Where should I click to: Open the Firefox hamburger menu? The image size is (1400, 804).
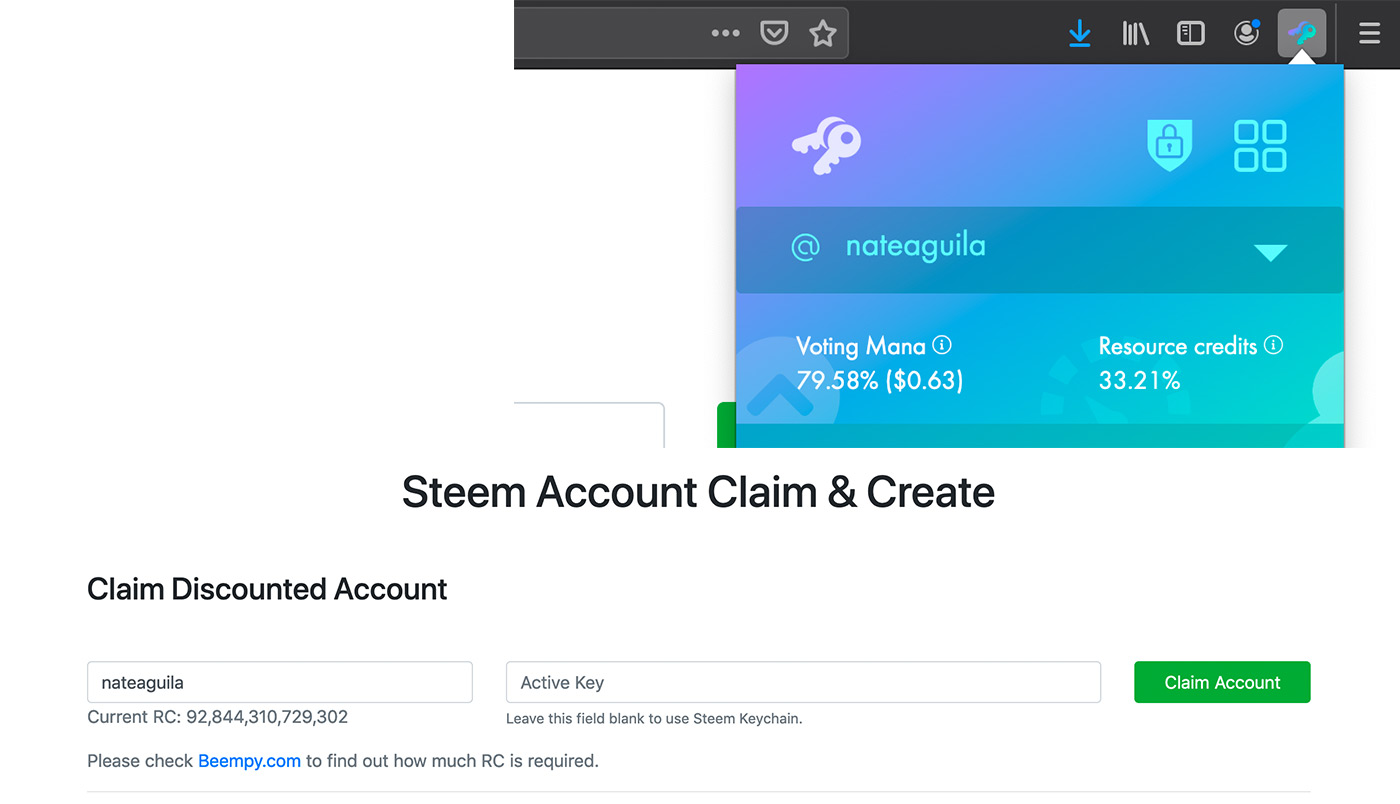coord(1369,33)
